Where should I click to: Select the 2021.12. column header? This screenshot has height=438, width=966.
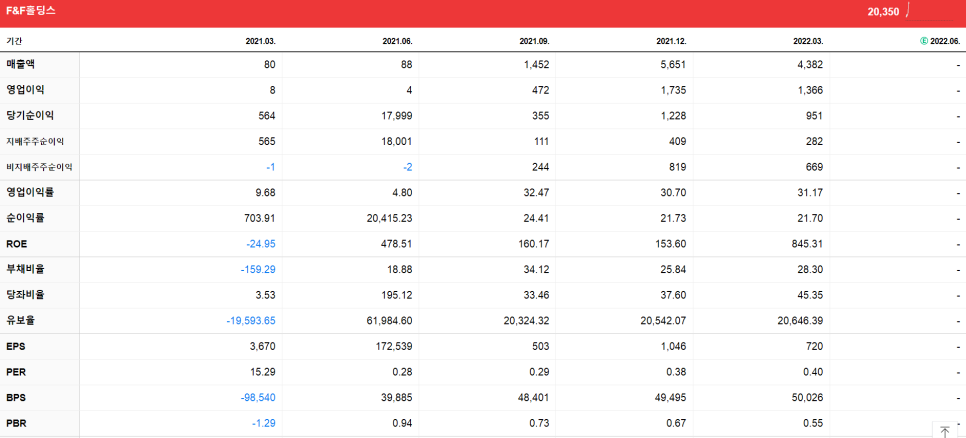pos(672,41)
